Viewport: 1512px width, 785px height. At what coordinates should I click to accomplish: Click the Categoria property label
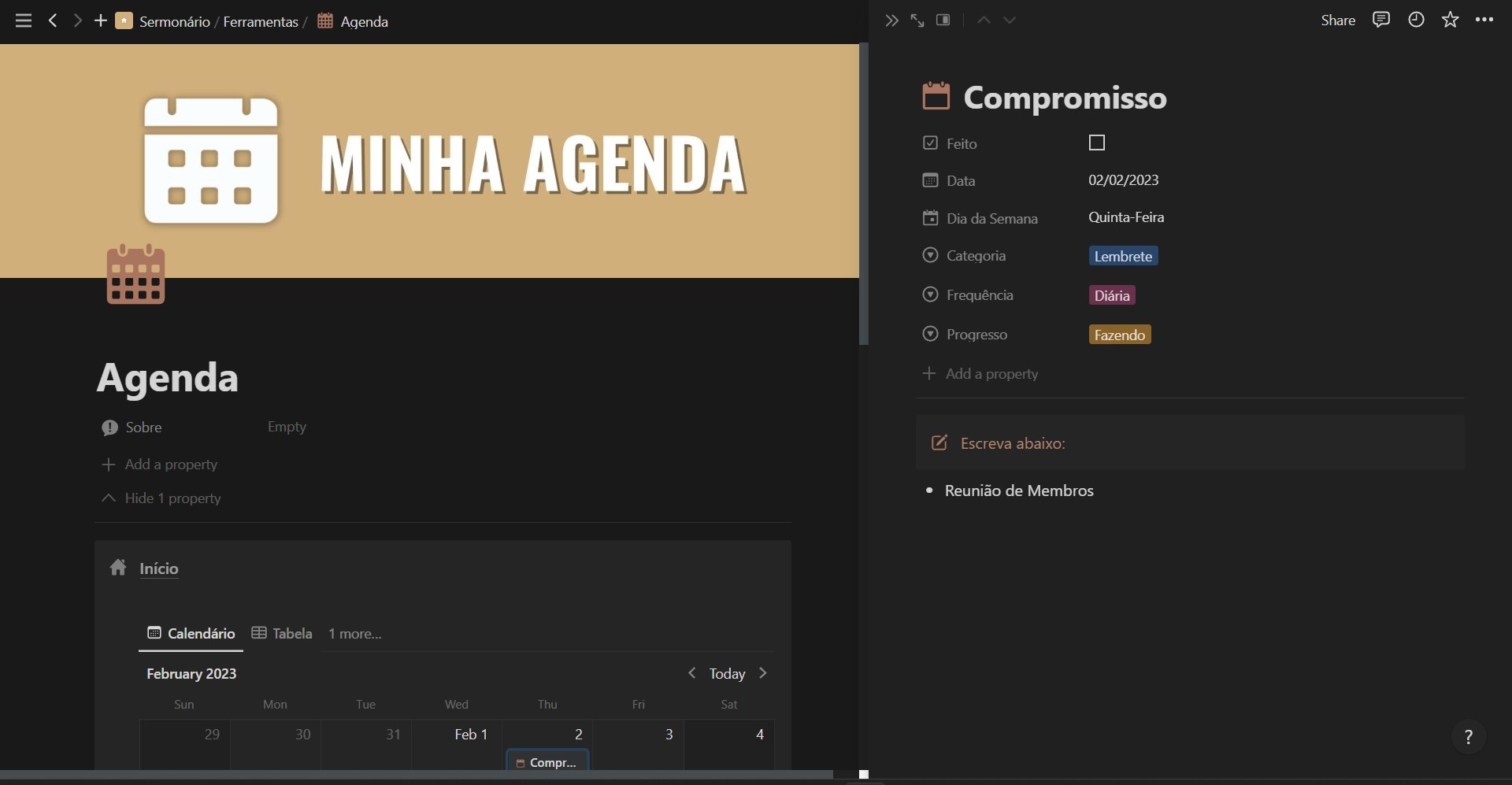[x=976, y=256]
